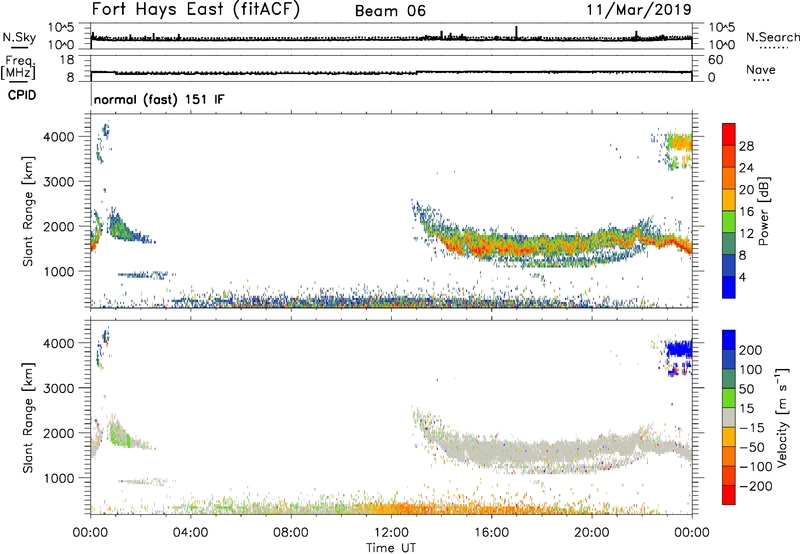The height and width of the screenshot is (554, 800).
Task: Click the 'normal (fast) 151 IF' text
Action: click(x=159, y=99)
